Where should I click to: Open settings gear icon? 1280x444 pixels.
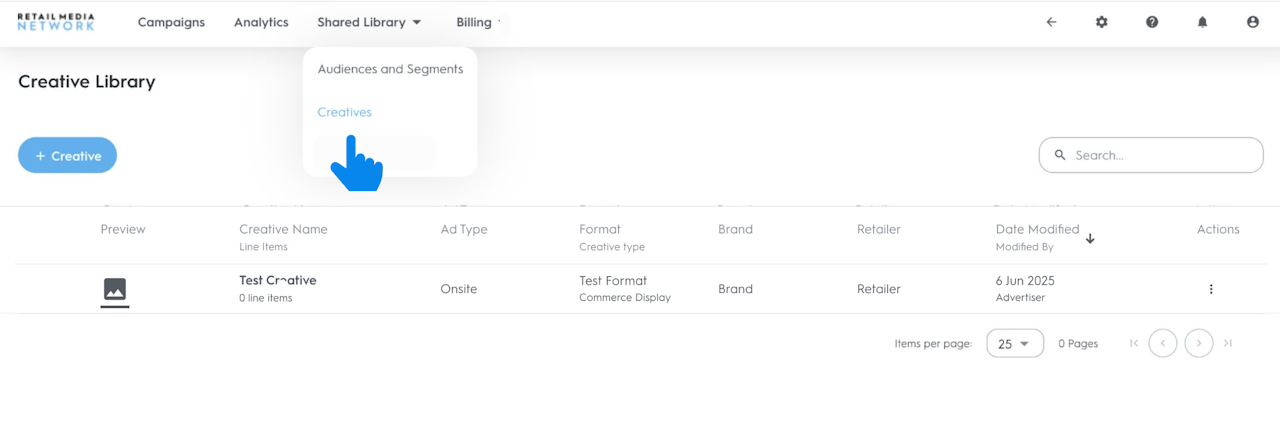point(1102,22)
